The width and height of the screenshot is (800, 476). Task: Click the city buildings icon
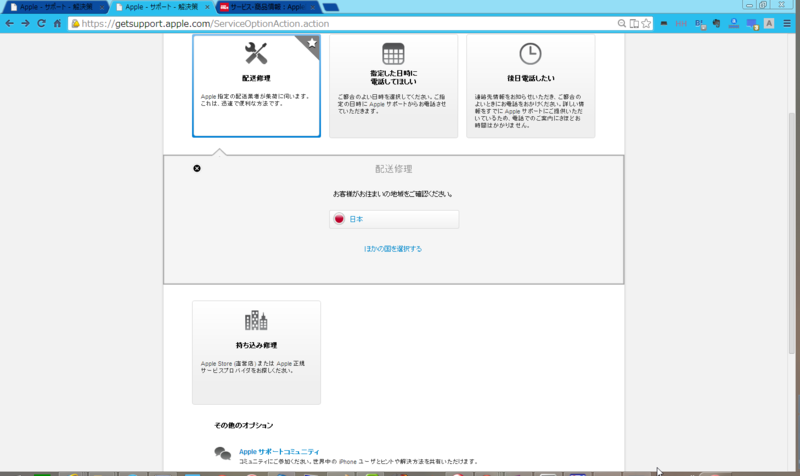pyautogui.click(x=256, y=320)
